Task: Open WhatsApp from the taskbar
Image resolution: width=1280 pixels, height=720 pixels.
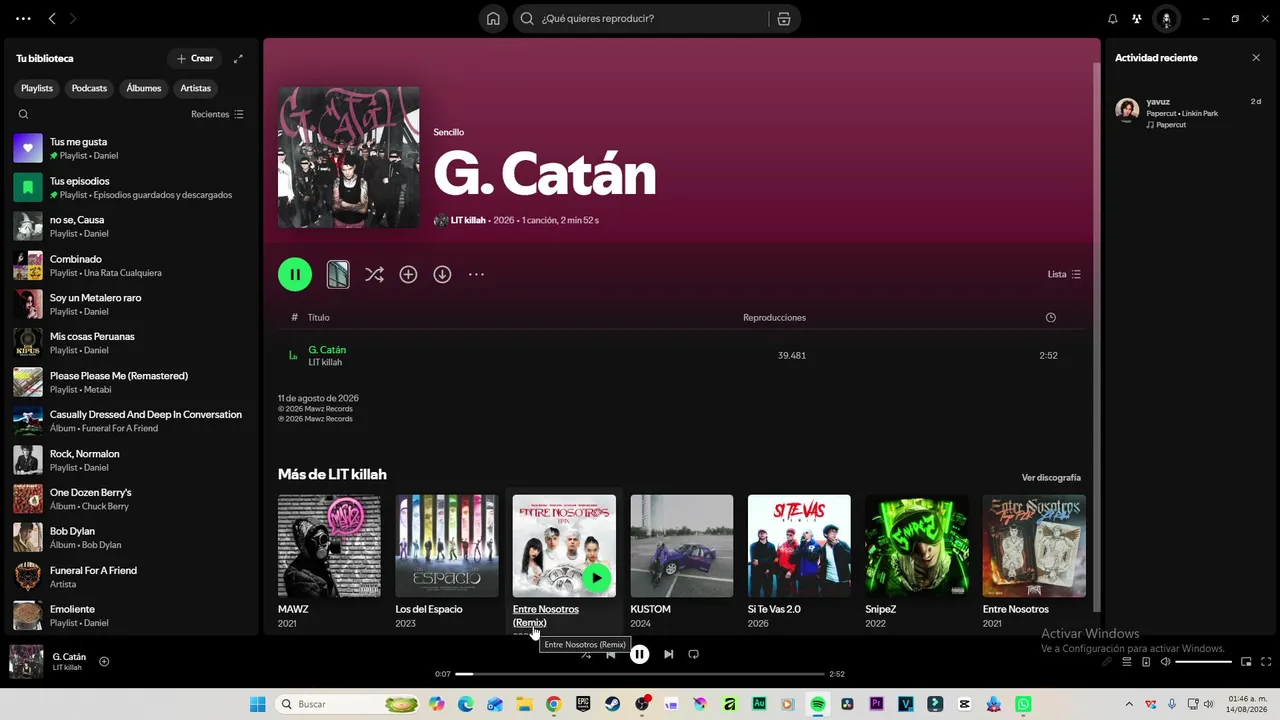Action: 1023,704
